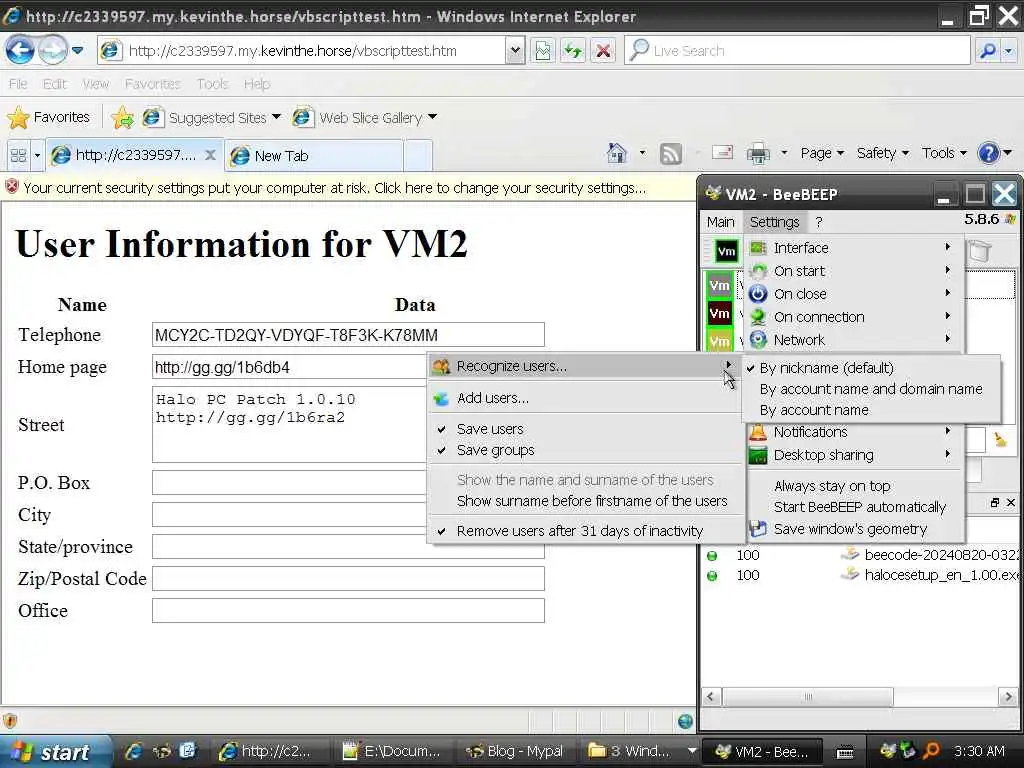The width and height of the screenshot is (1024, 768).
Task: Click the Stop loading red X icon
Action: click(603, 50)
